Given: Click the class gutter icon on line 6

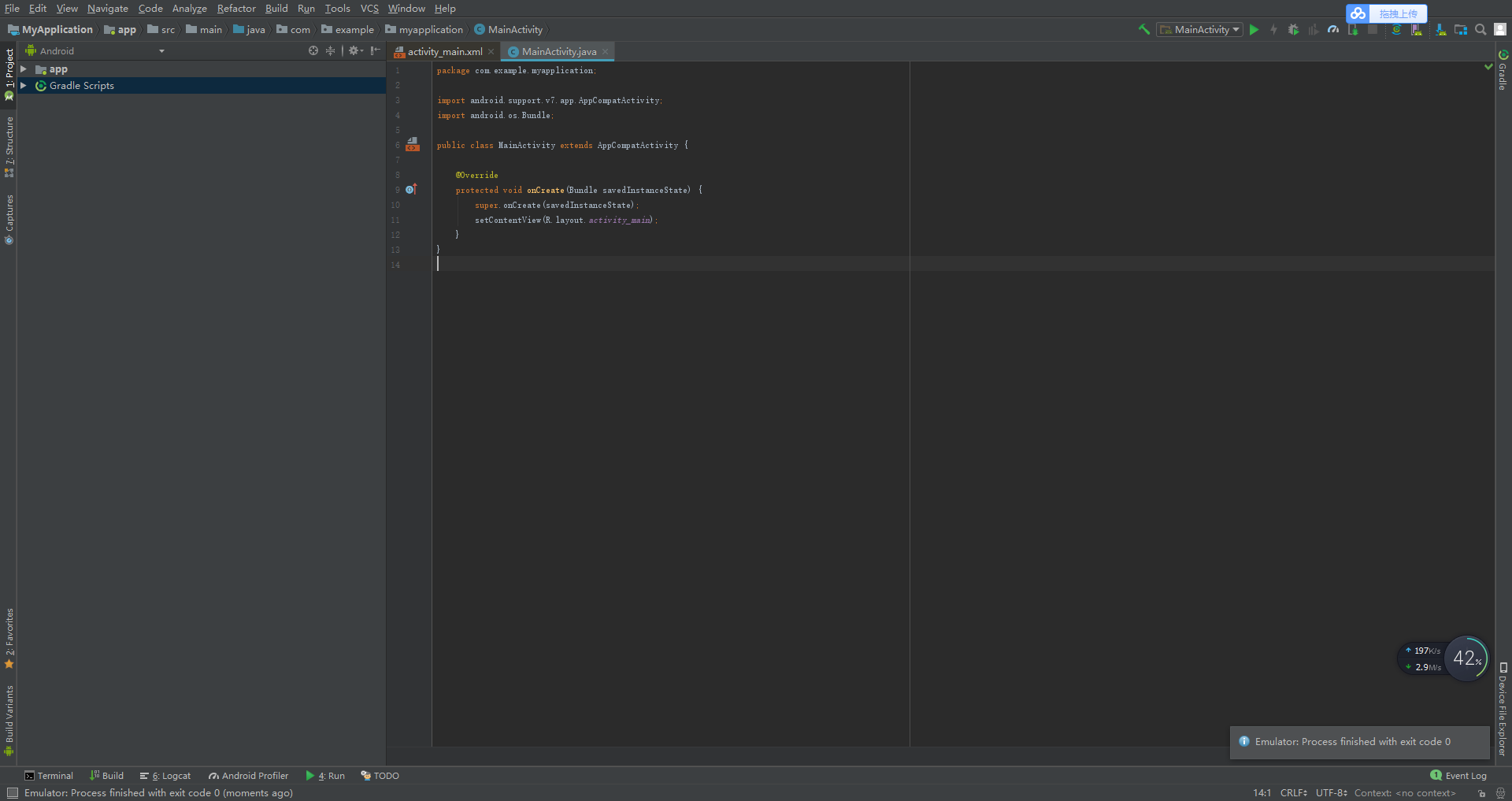Looking at the screenshot, I should click(x=412, y=144).
